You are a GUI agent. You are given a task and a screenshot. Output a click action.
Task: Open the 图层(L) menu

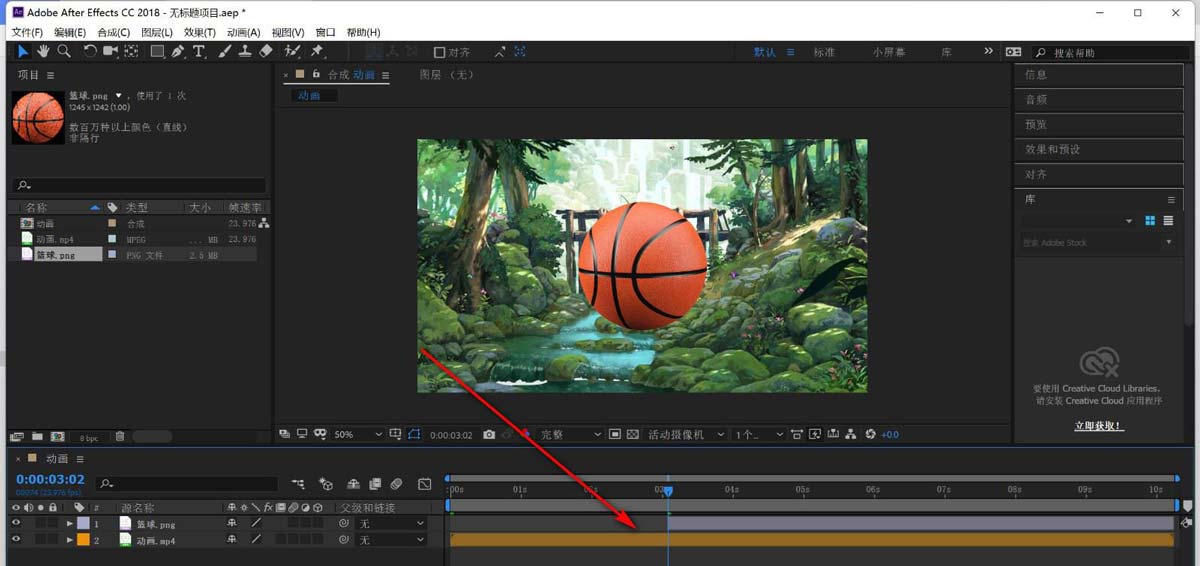157,32
